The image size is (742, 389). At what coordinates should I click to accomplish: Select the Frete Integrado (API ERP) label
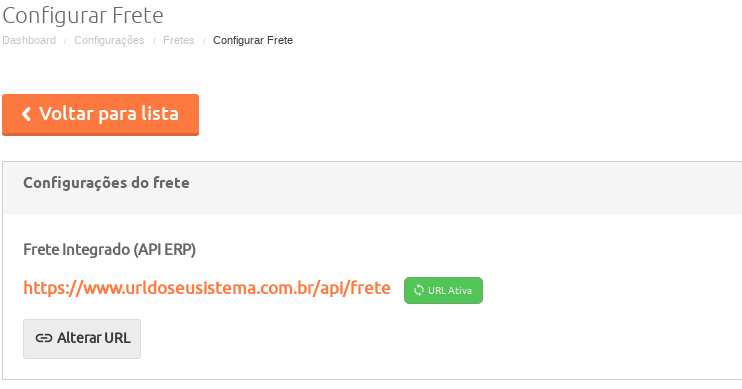pyautogui.click(x=109, y=249)
